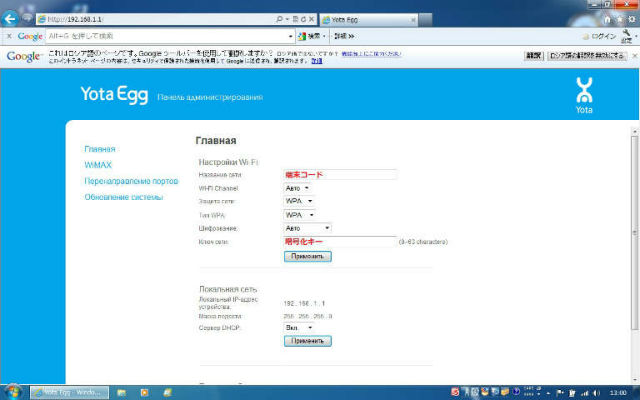Expand the Тип WPA dropdown
Viewport: 640px width, 400px height.
point(300,214)
